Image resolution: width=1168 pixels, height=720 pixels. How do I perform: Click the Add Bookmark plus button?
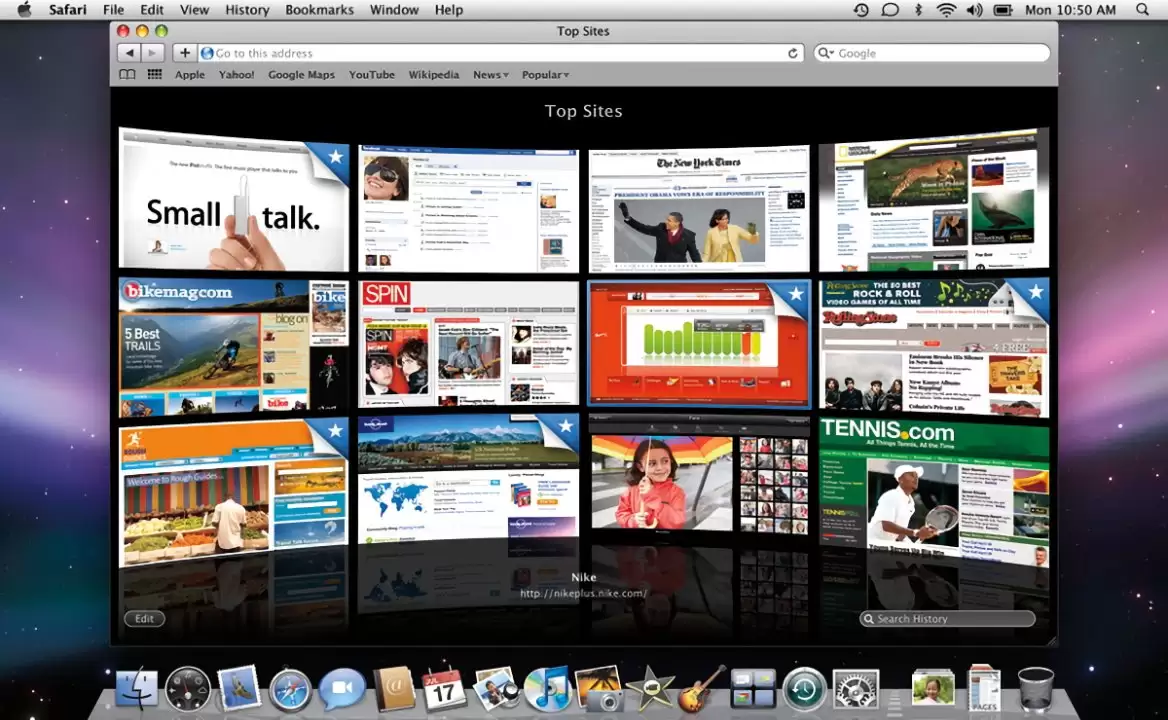pyautogui.click(x=184, y=53)
